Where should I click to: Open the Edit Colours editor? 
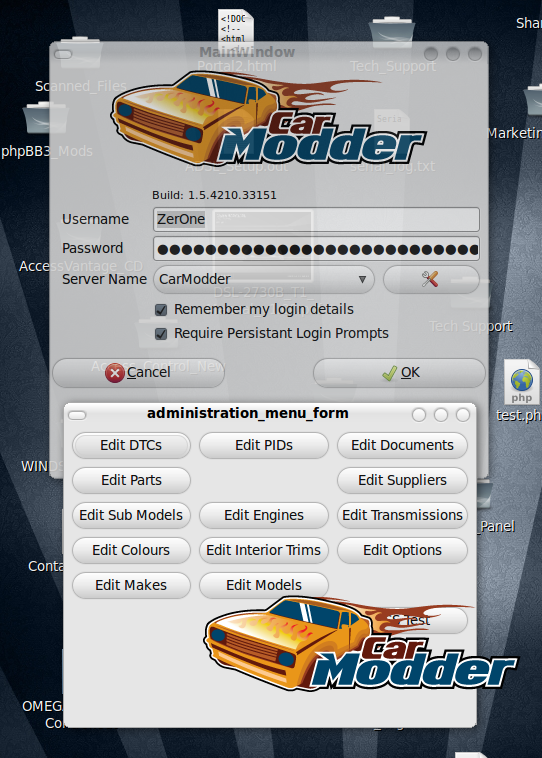point(131,550)
